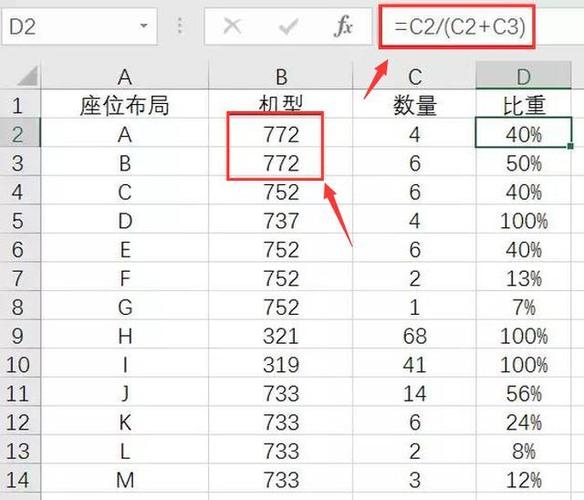Click the cancel X icon in formula bar

[x=232, y=26]
